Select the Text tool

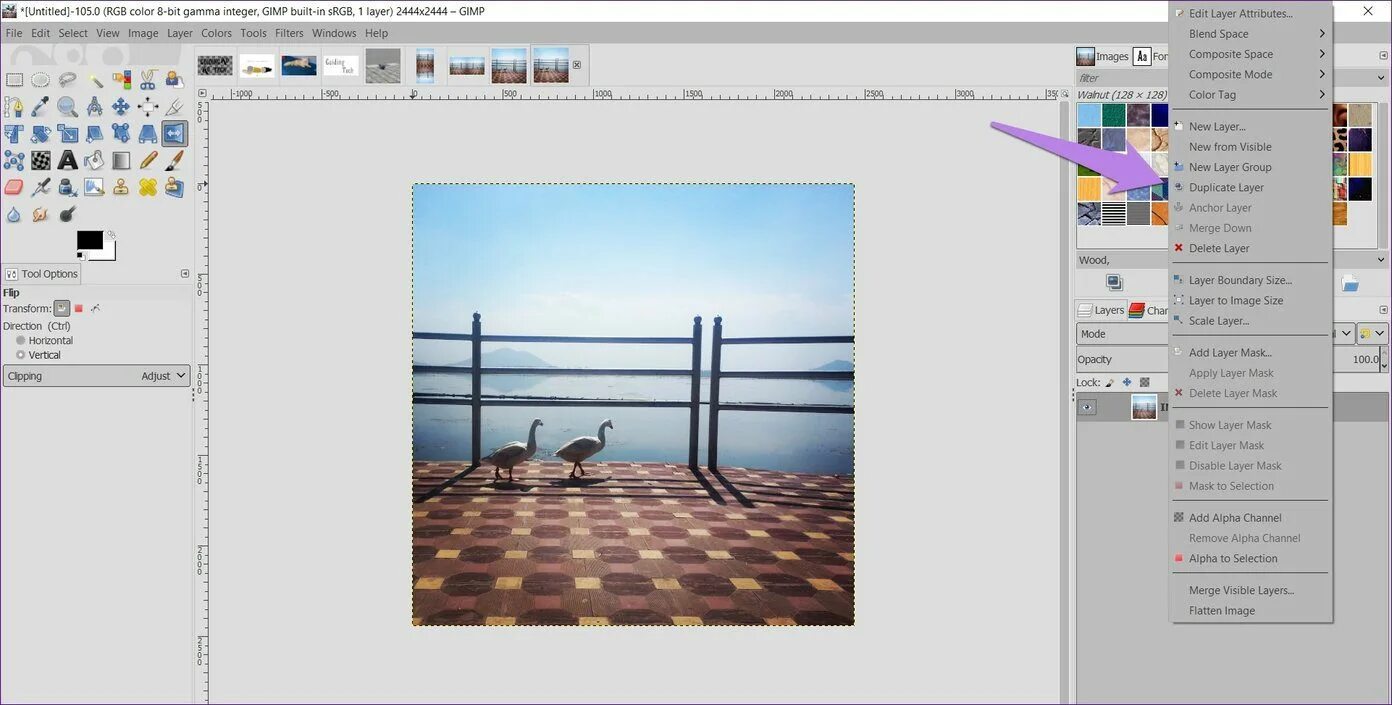[x=67, y=160]
